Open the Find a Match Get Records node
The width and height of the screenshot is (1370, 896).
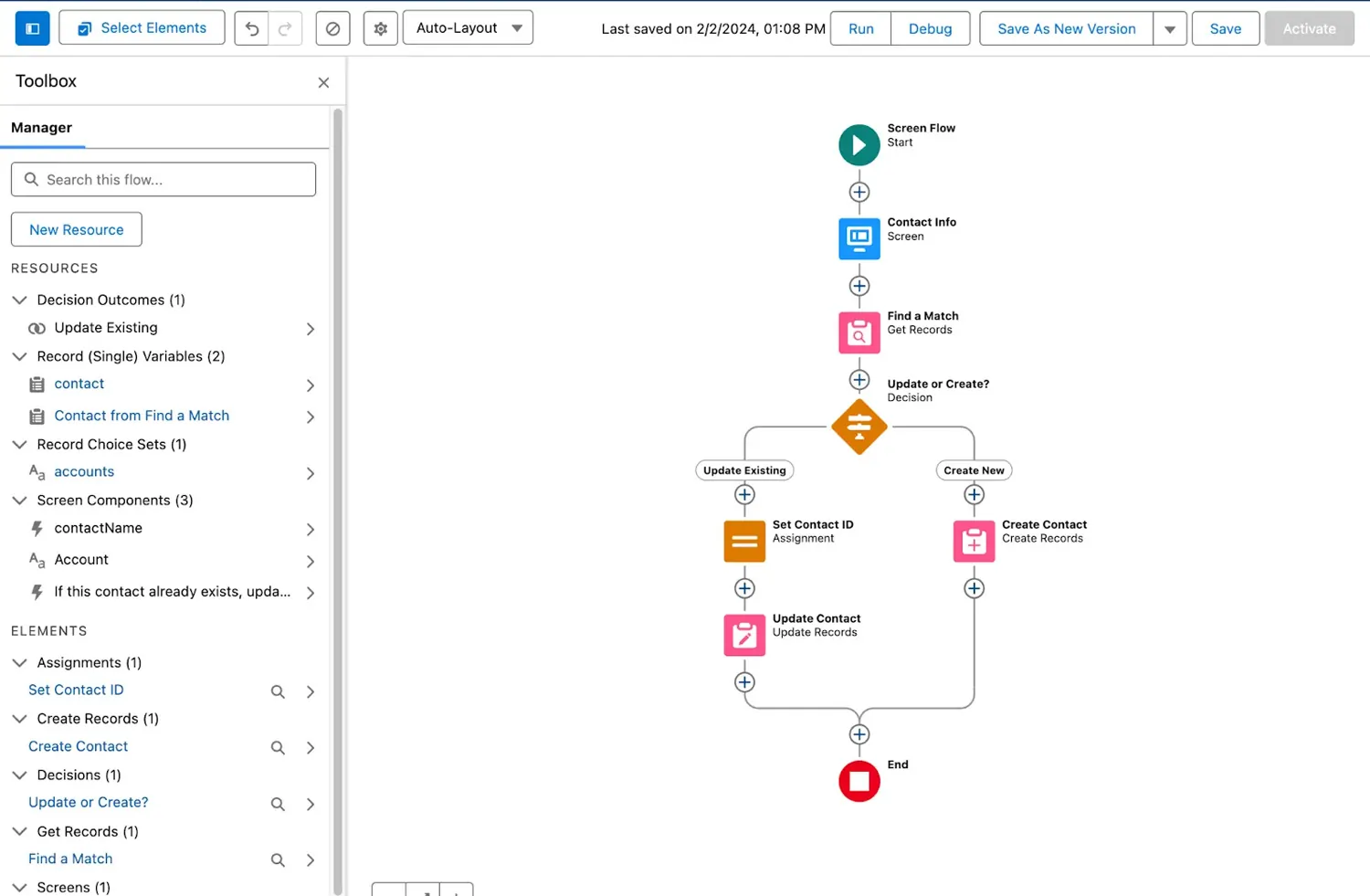859,332
